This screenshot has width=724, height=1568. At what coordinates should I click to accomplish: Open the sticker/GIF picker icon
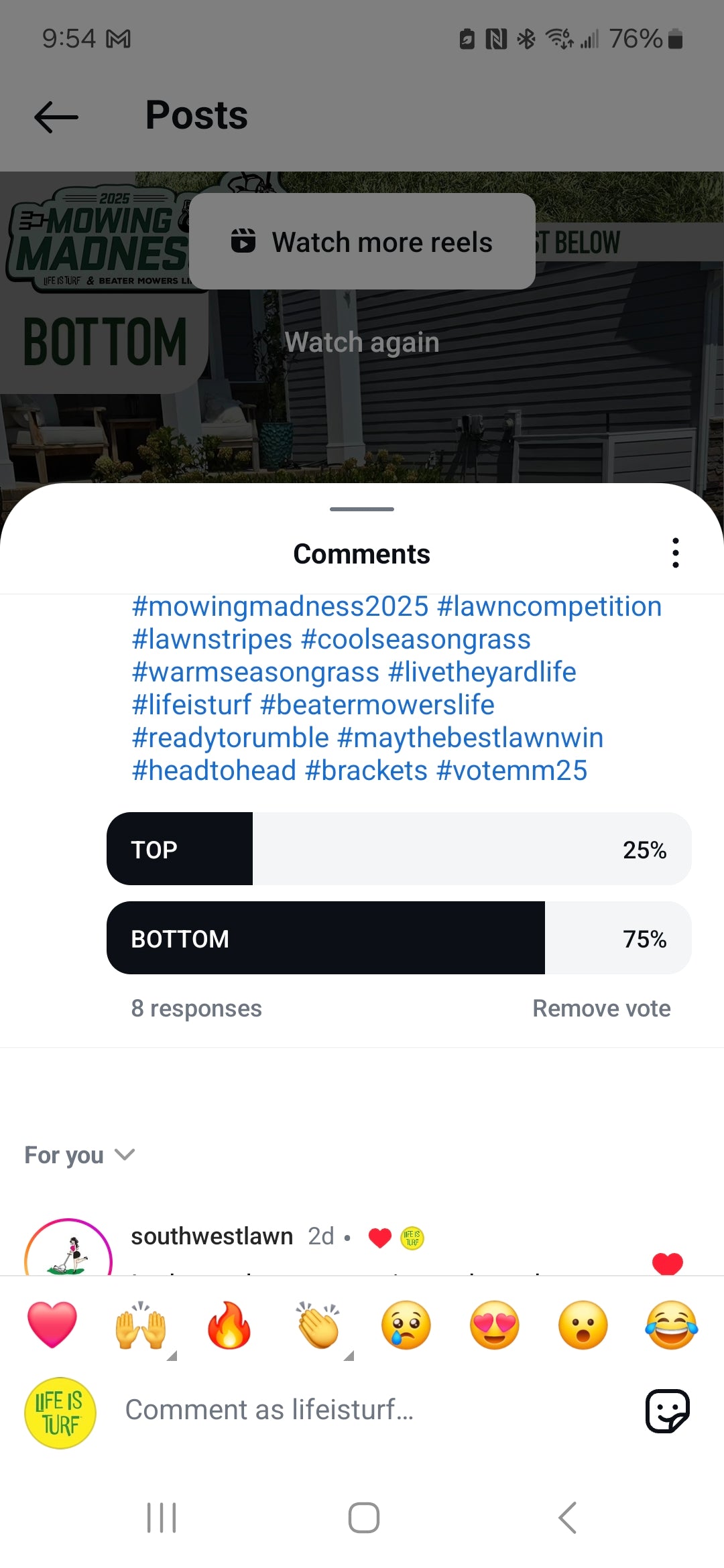(x=667, y=1411)
